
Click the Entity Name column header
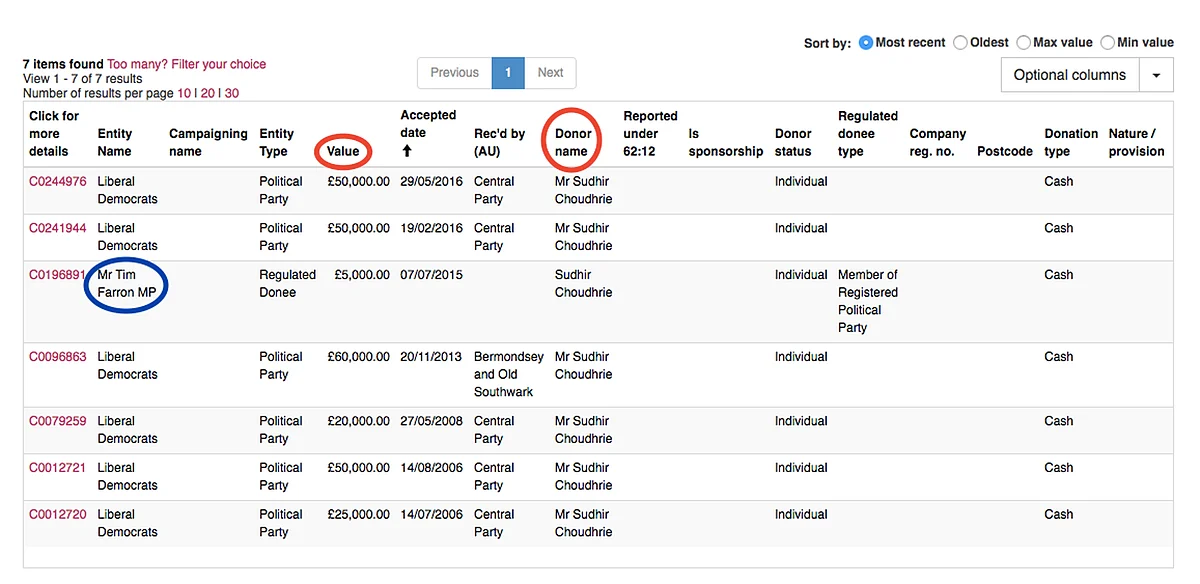[x=115, y=142]
